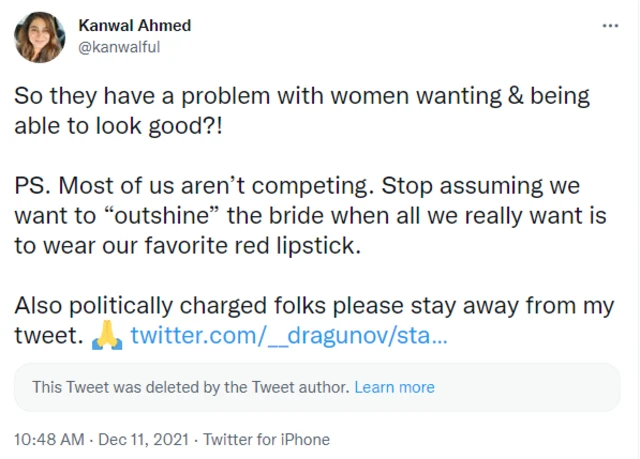Click Kanwal Ahmed's profile avatar
The image size is (640, 459).
pyautogui.click(x=40, y=37)
